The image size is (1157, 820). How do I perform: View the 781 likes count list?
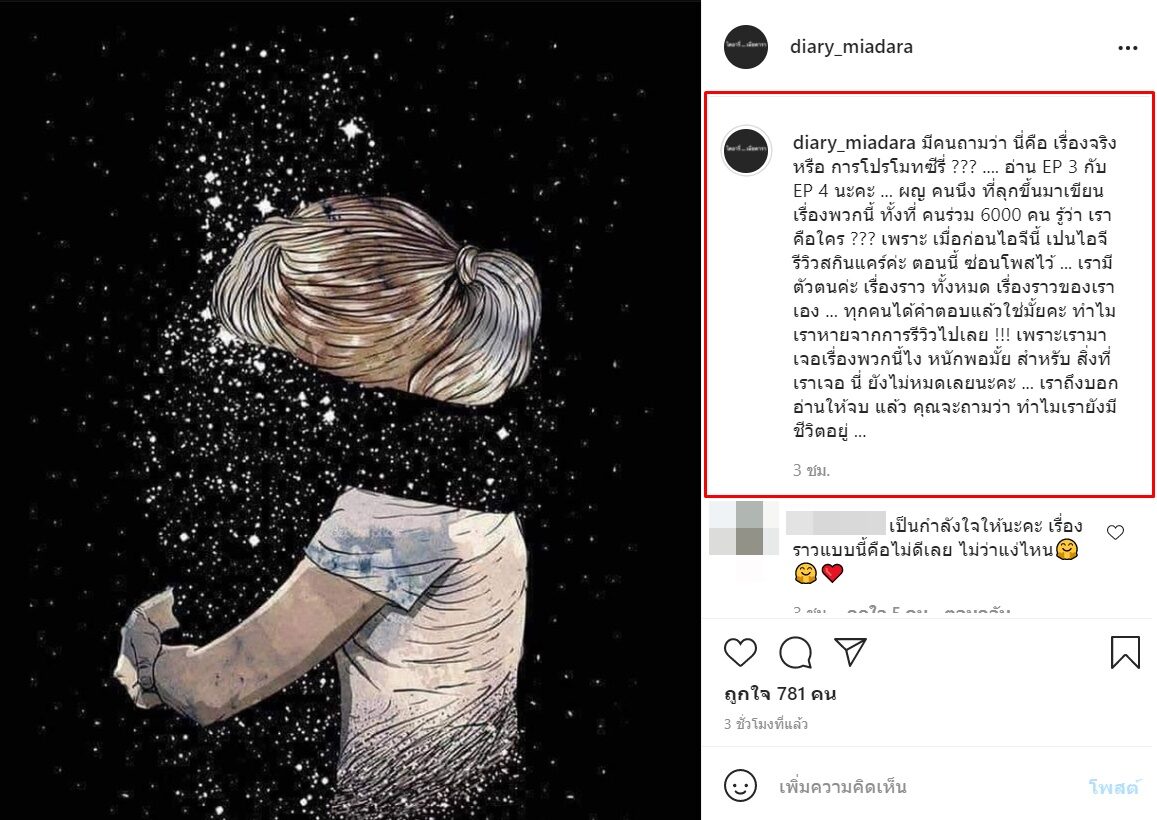780,694
